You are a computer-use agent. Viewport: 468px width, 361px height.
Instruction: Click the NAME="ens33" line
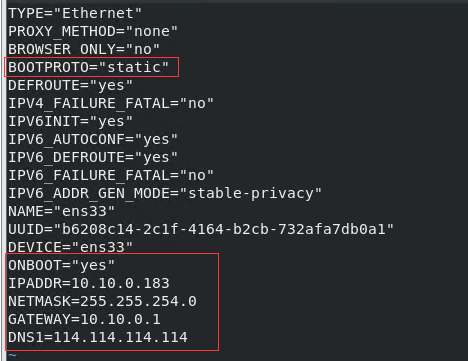(x=61, y=211)
